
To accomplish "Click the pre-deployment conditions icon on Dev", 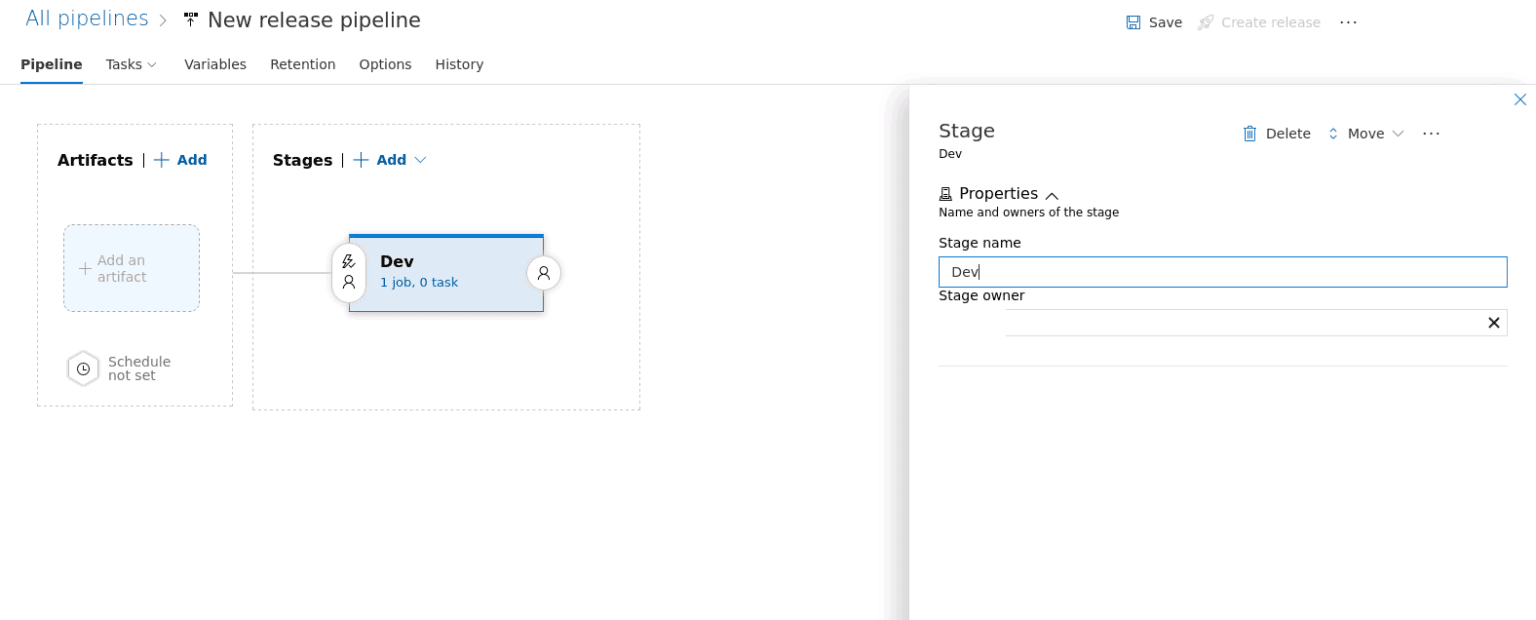I will pos(349,272).
